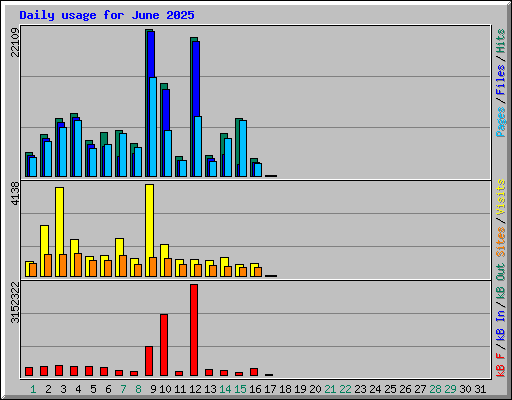Image resolution: width=512 pixels, height=400 pixels.
Task: Click the blue 'Files' legend label
Action: click(501, 80)
